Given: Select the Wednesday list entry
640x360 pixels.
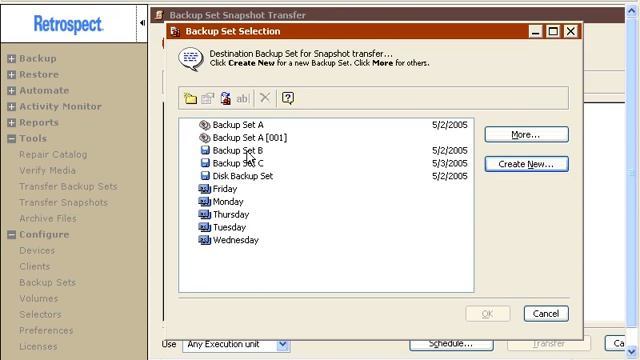Looking at the screenshot, I should click(236, 240).
